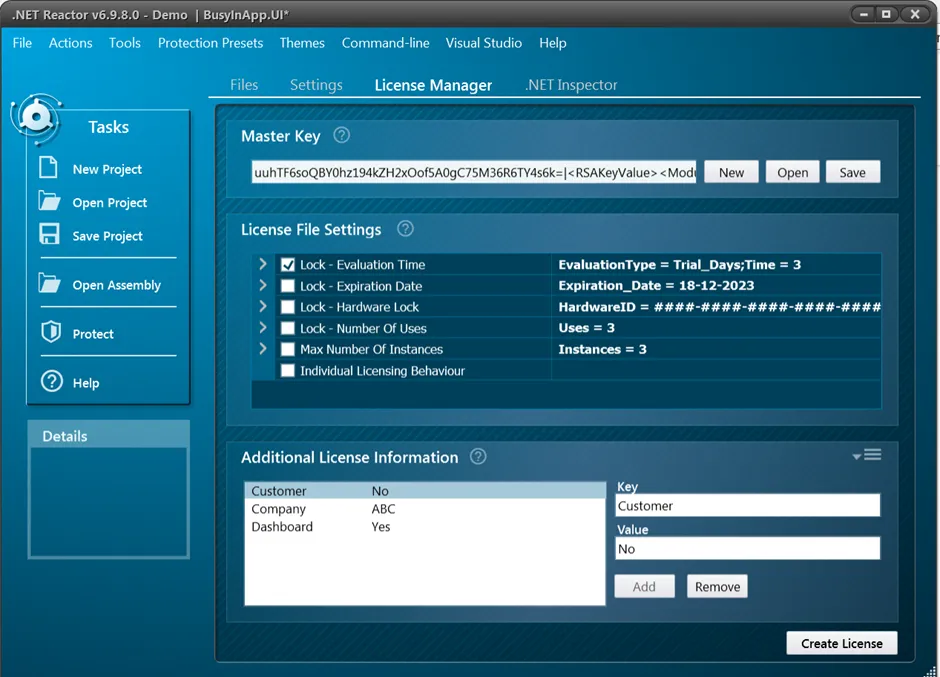Click the Save Project task label

[107, 236]
